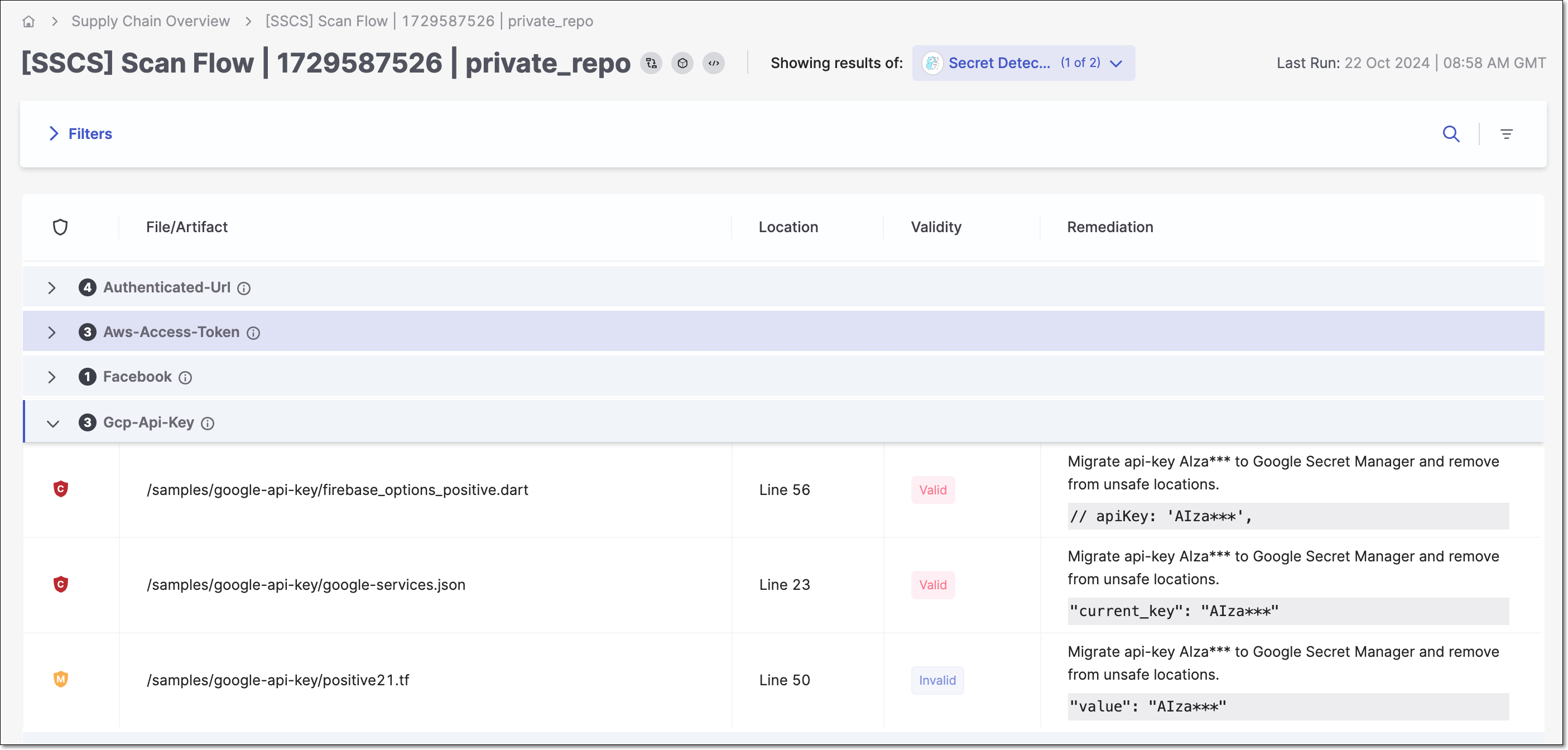The image size is (1568, 750).
Task: Show info for Aws-Access-Token
Action: 253,333
